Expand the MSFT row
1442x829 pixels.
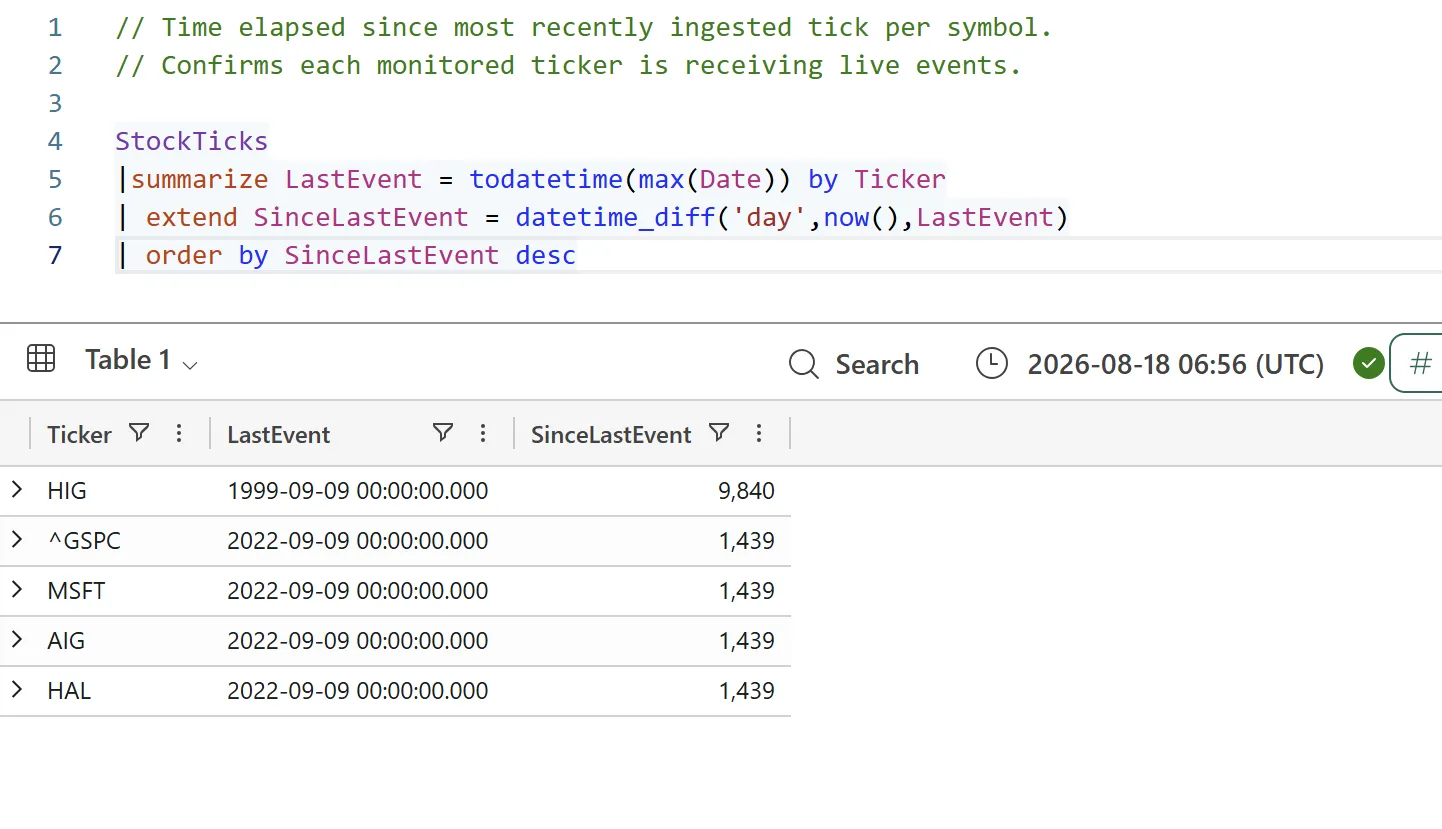(16, 590)
